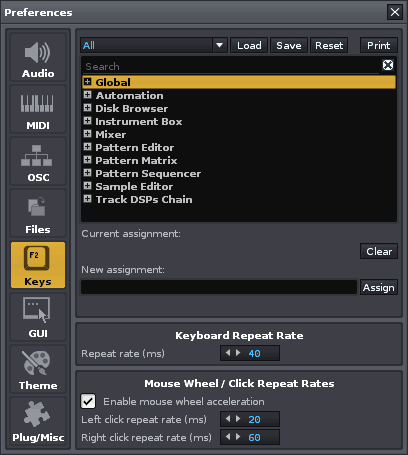Clear the search field with X icon
408x455 pixels.
point(388,65)
